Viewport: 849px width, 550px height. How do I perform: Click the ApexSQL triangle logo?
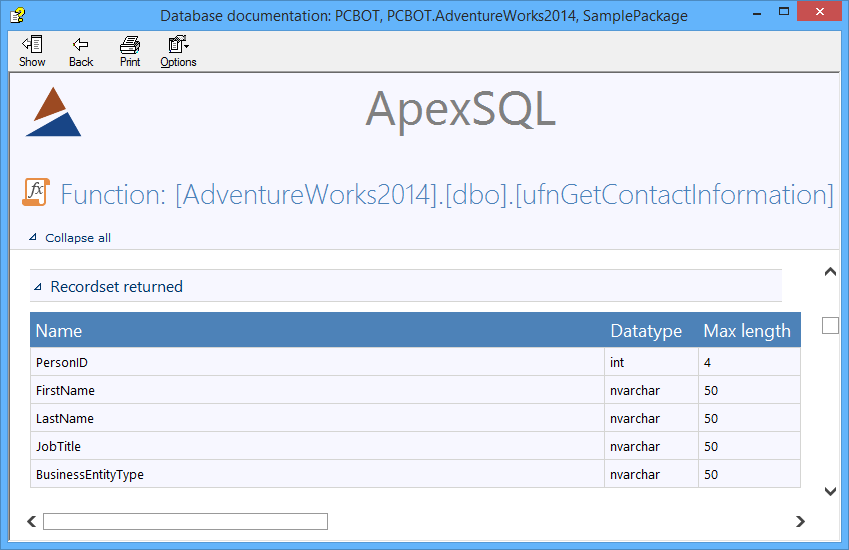53,112
